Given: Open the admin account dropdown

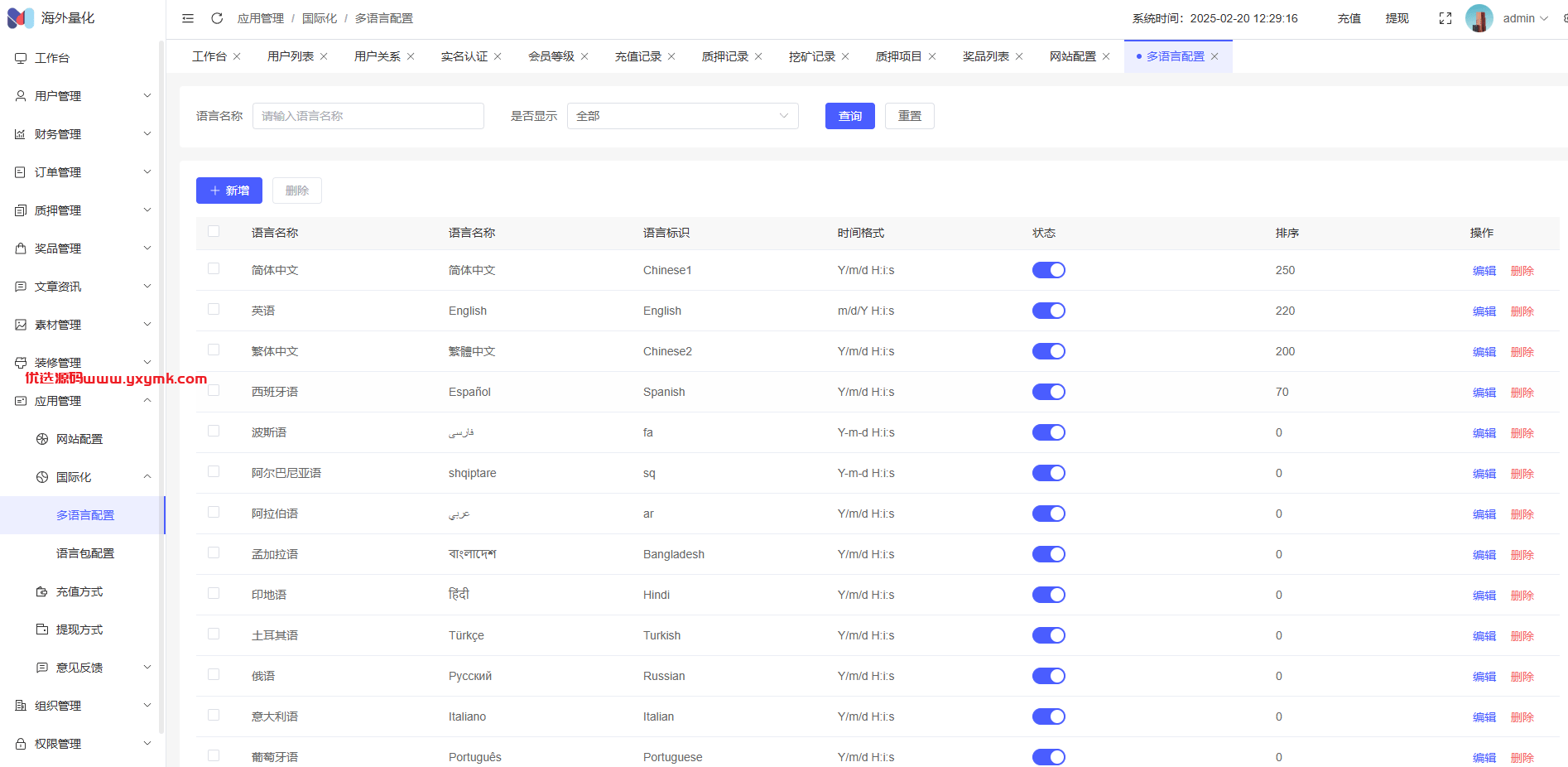Looking at the screenshot, I should point(1525,18).
